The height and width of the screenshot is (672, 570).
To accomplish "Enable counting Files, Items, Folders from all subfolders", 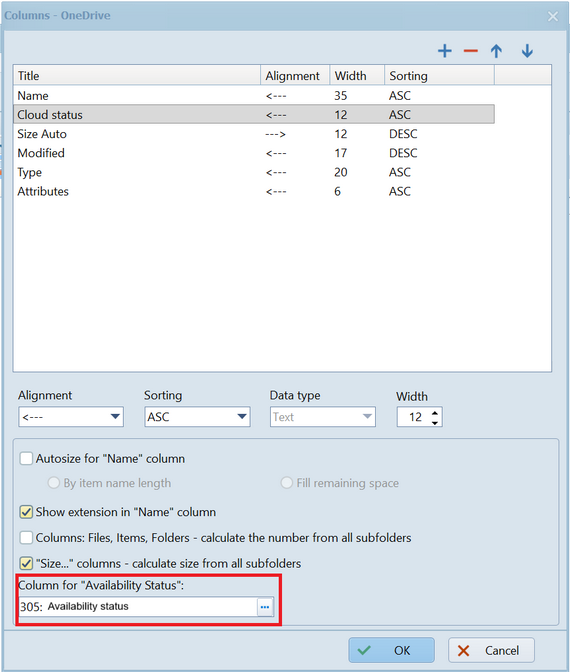I will pos(26,538).
